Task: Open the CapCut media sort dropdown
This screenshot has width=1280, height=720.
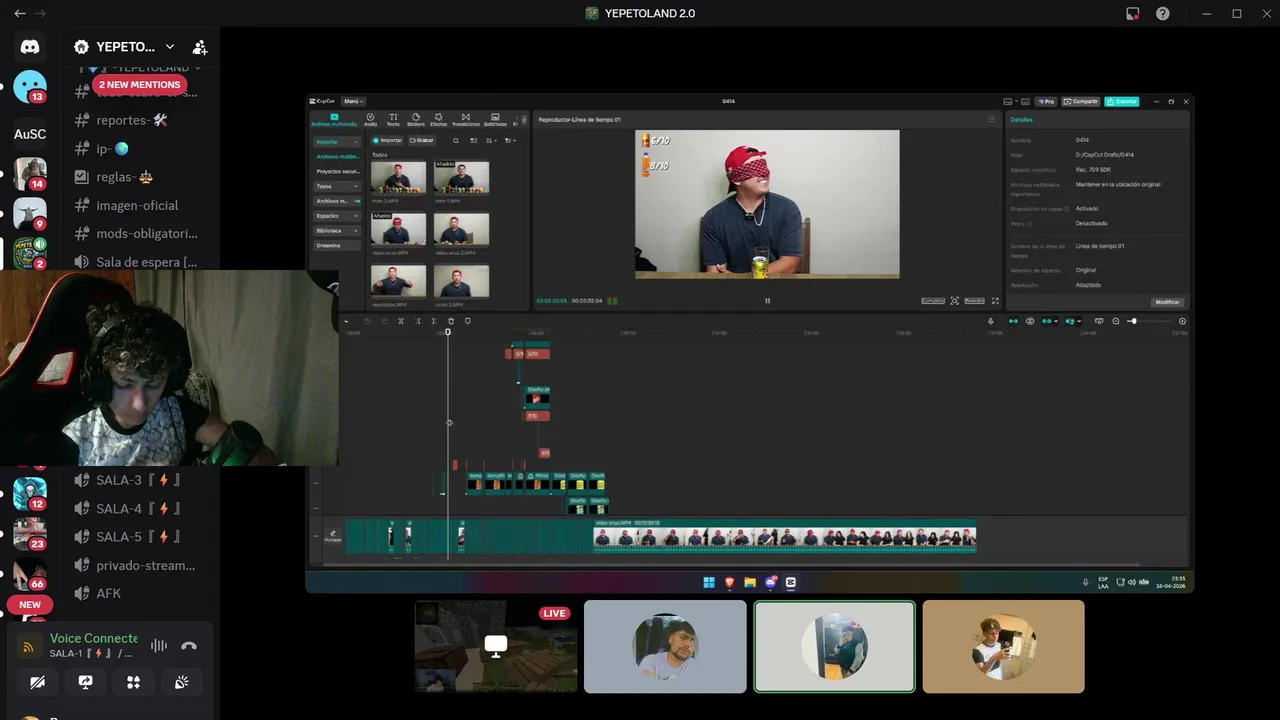Action: pos(491,141)
